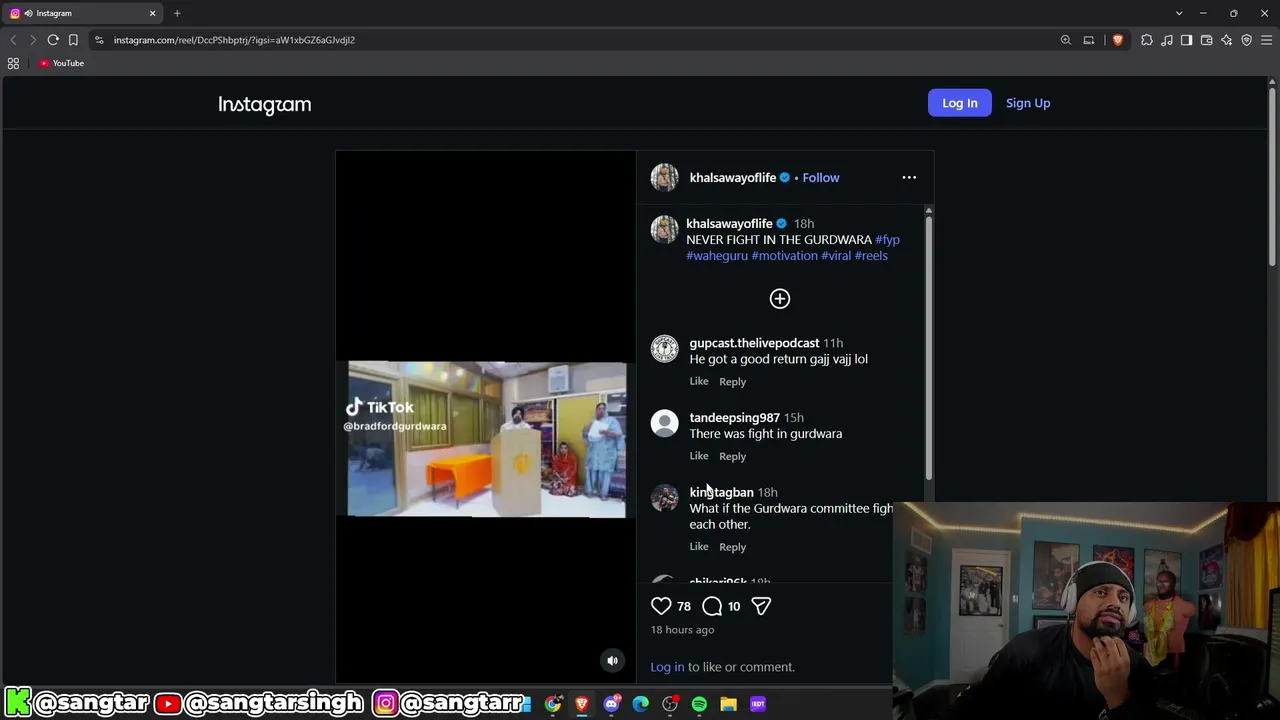The width and height of the screenshot is (1280, 720).
Task: Click the address bar URL
Action: [234, 40]
